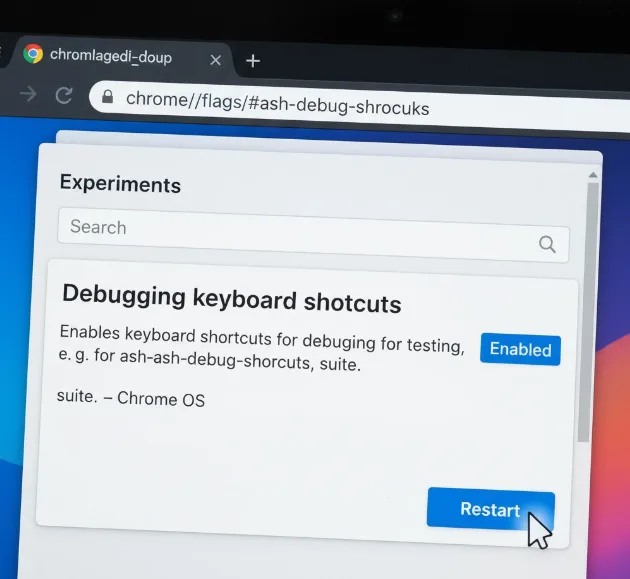Click the Experiments heading
Screen dimensions: 630x579
(120, 184)
